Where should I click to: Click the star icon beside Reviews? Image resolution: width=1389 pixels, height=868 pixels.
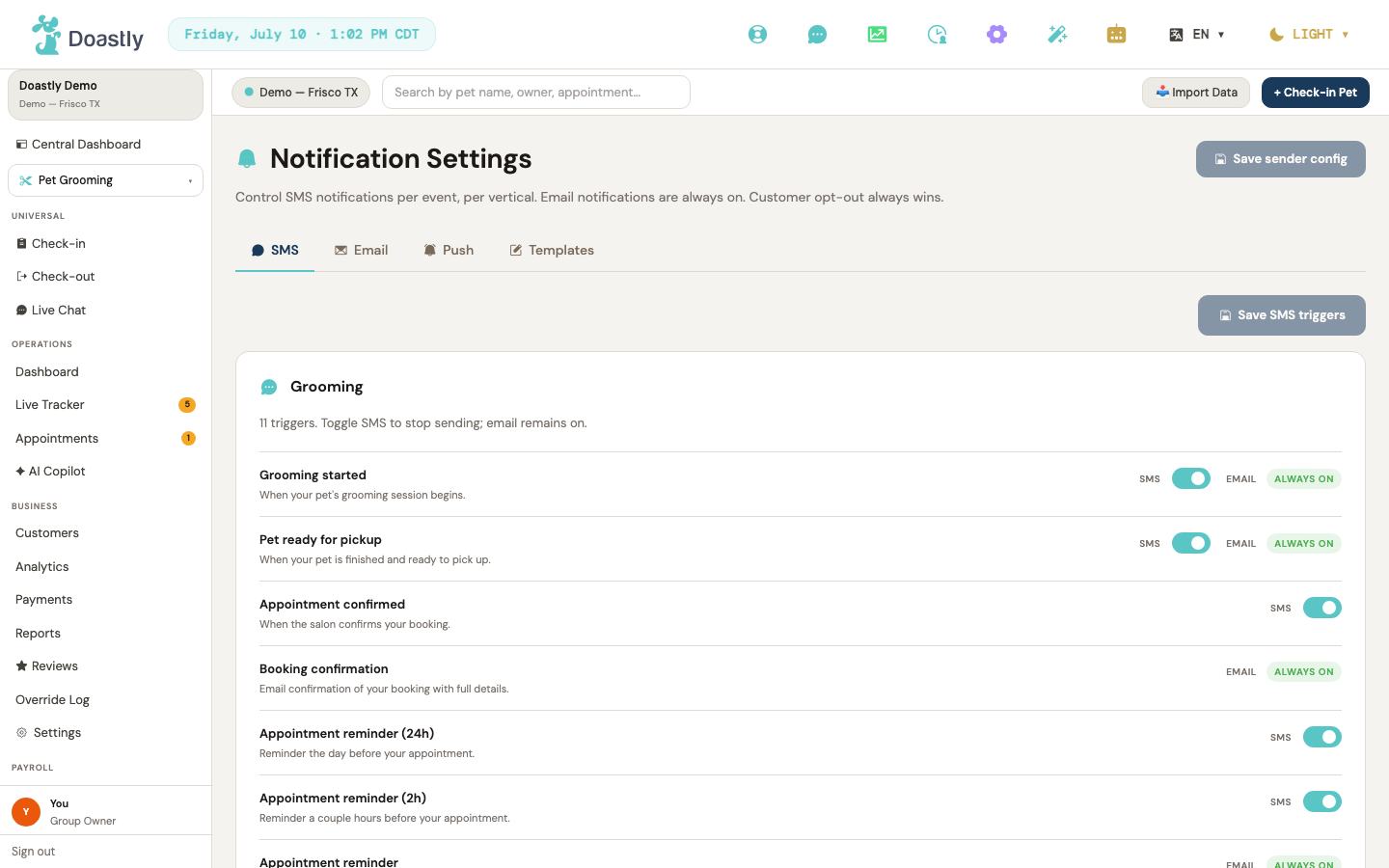21,666
